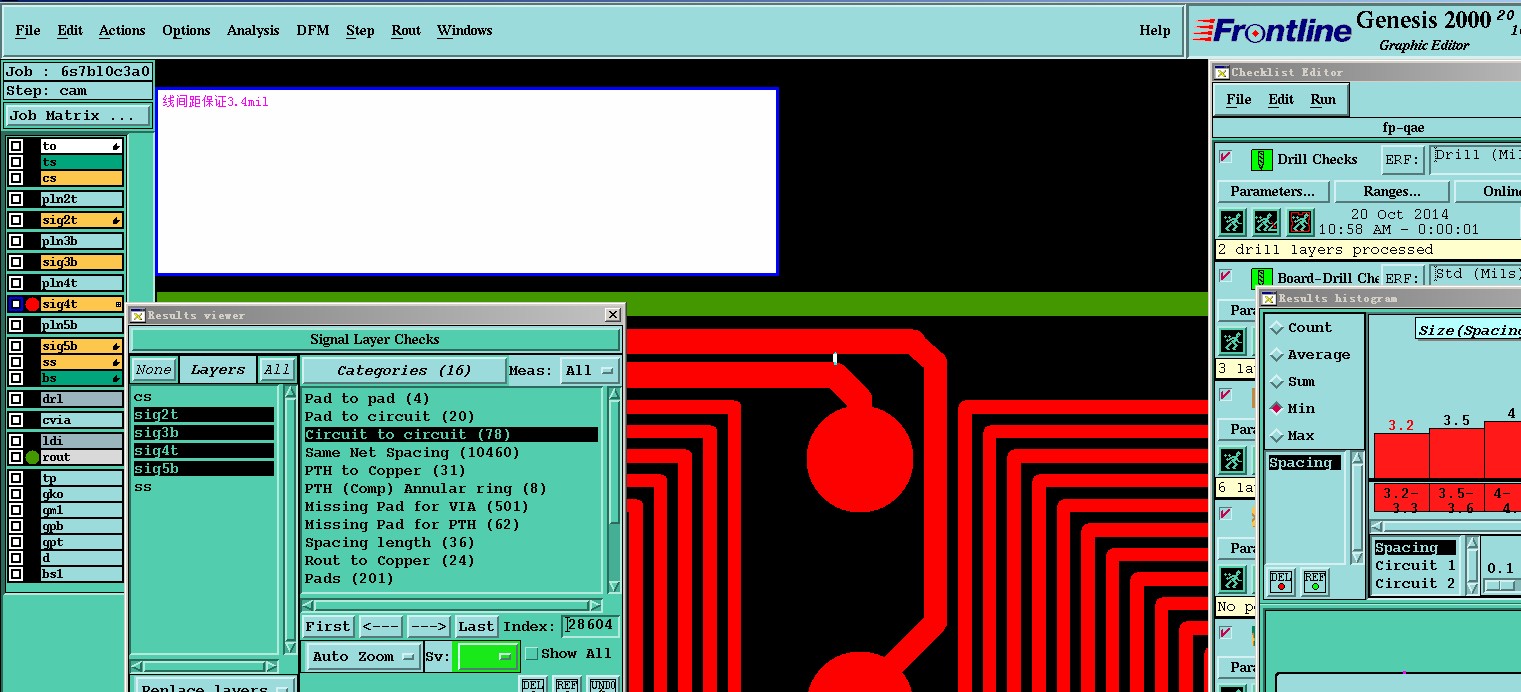
Task: Open the Meas: All dropdown
Action: [589, 371]
